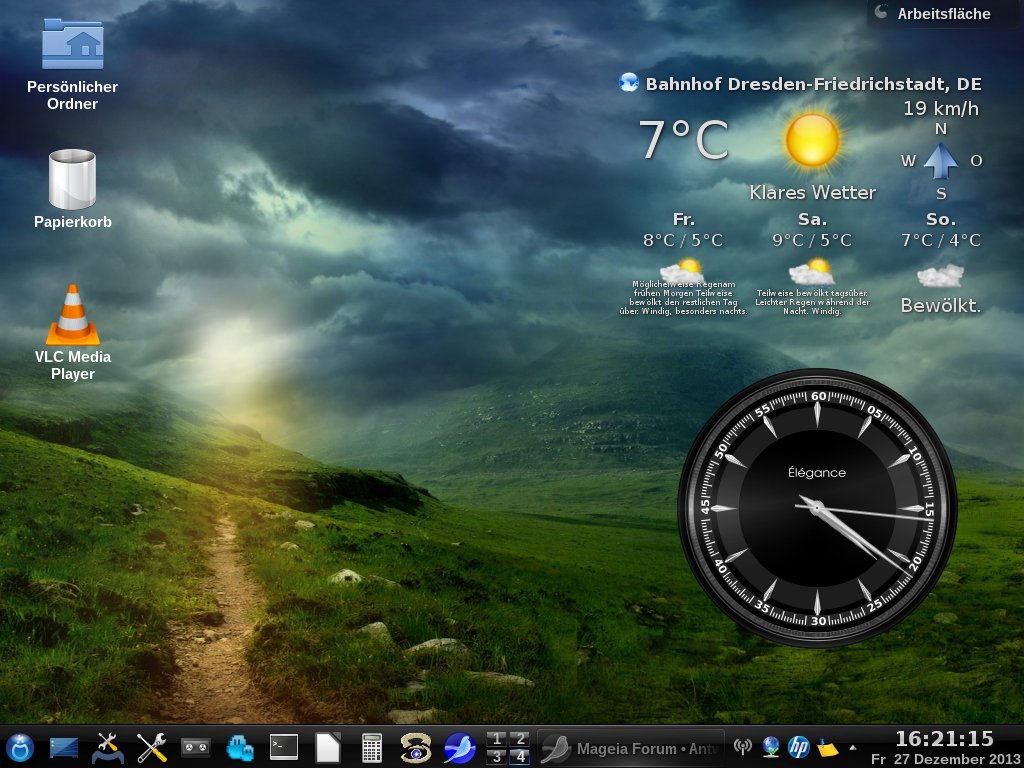Click the sun icon for current weather
The width and height of the screenshot is (1024, 768).
point(812,141)
